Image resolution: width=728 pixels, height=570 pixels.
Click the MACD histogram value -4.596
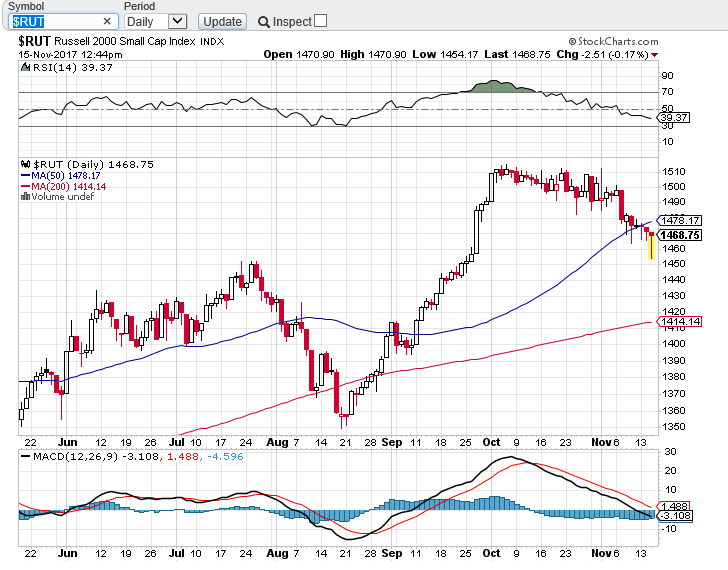click(x=225, y=457)
